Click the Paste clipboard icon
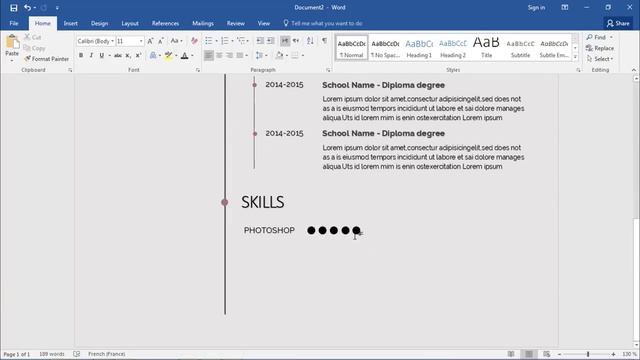This screenshot has width=640, height=360. pos(12,42)
